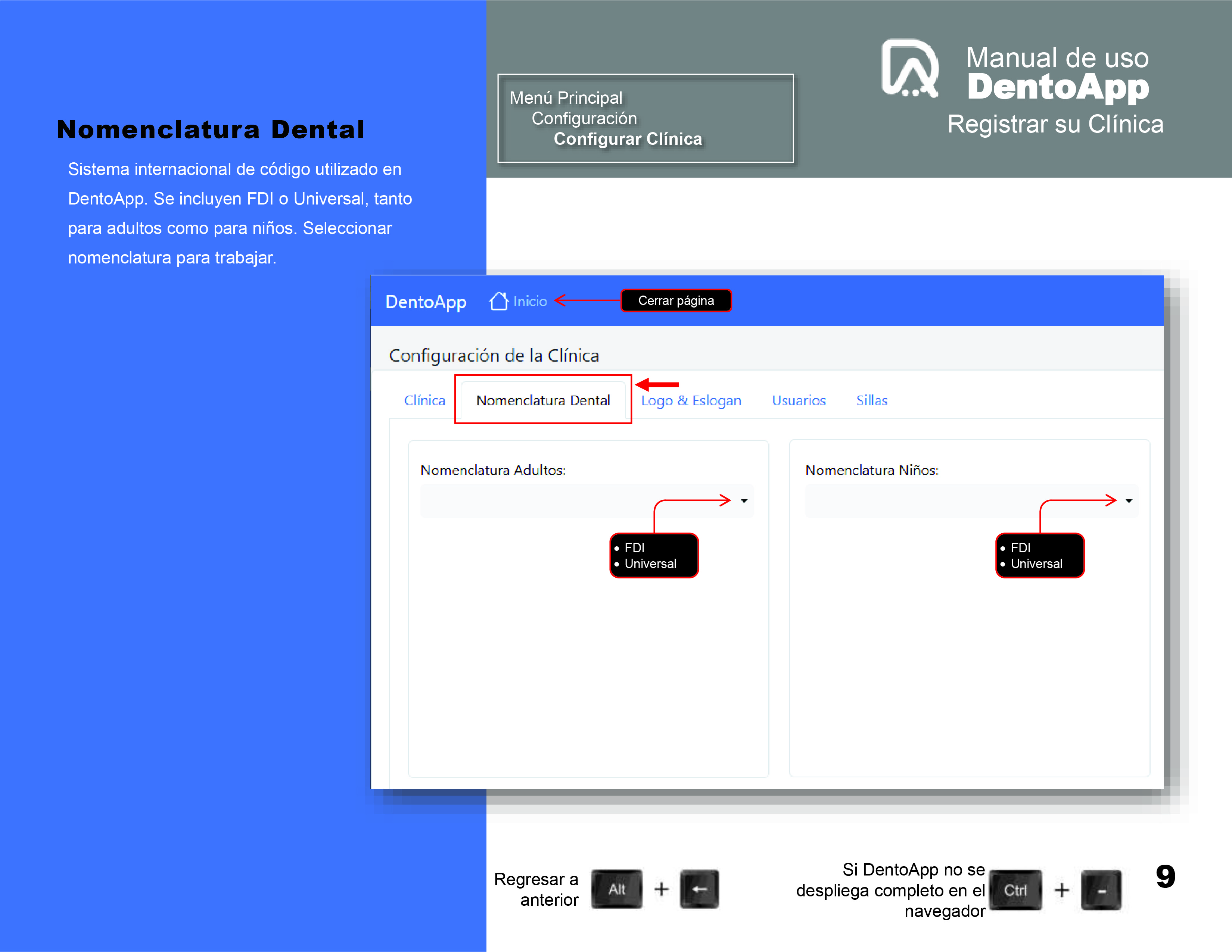Viewport: 1232px width, 952px height.
Task: Click the Ctrl key image
Action: click(x=1015, y=890)
